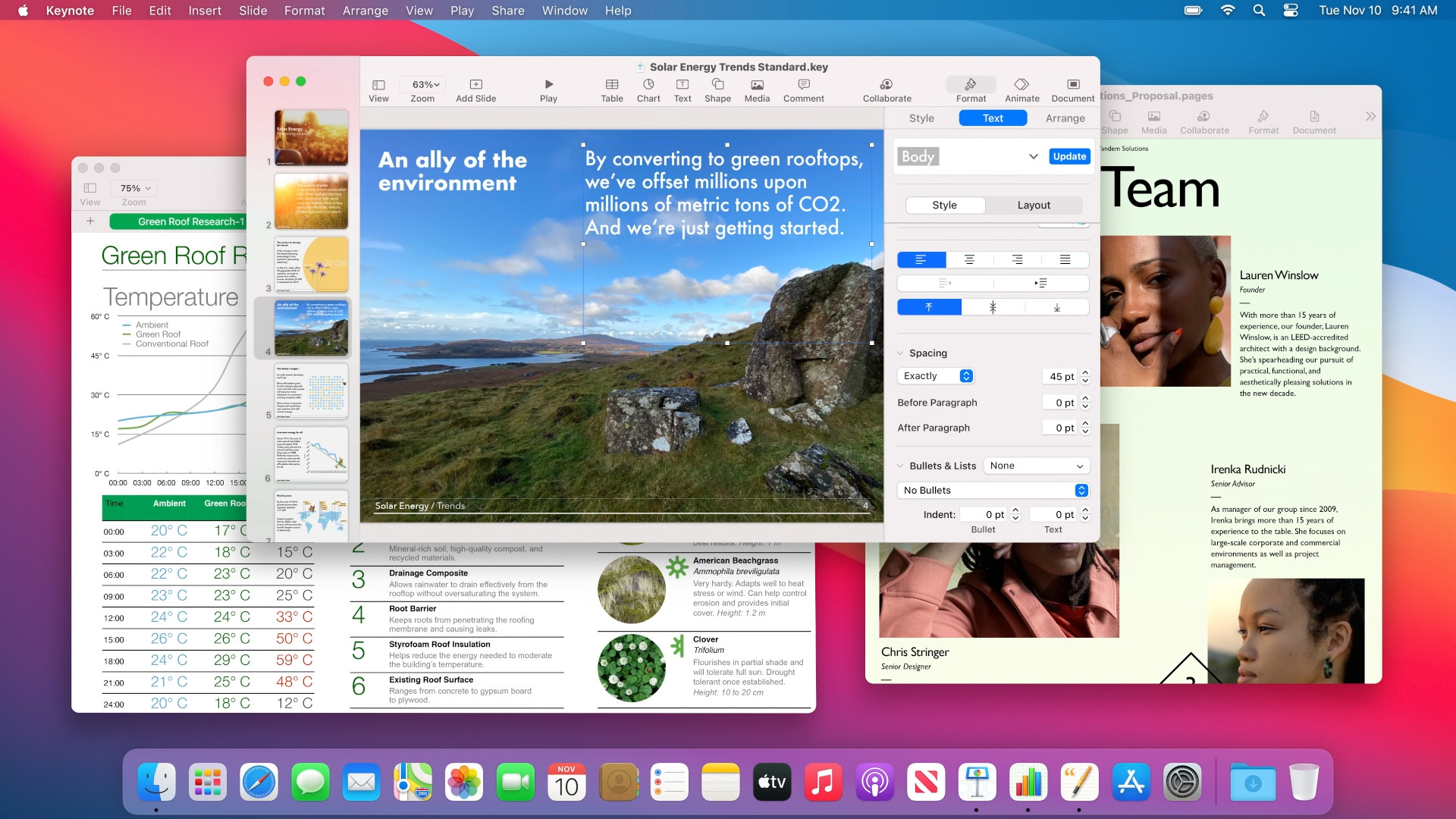Increase After Paragraph spacing with the stepper
Screen dimensions: 1456x819
[x=1085, y=424]
